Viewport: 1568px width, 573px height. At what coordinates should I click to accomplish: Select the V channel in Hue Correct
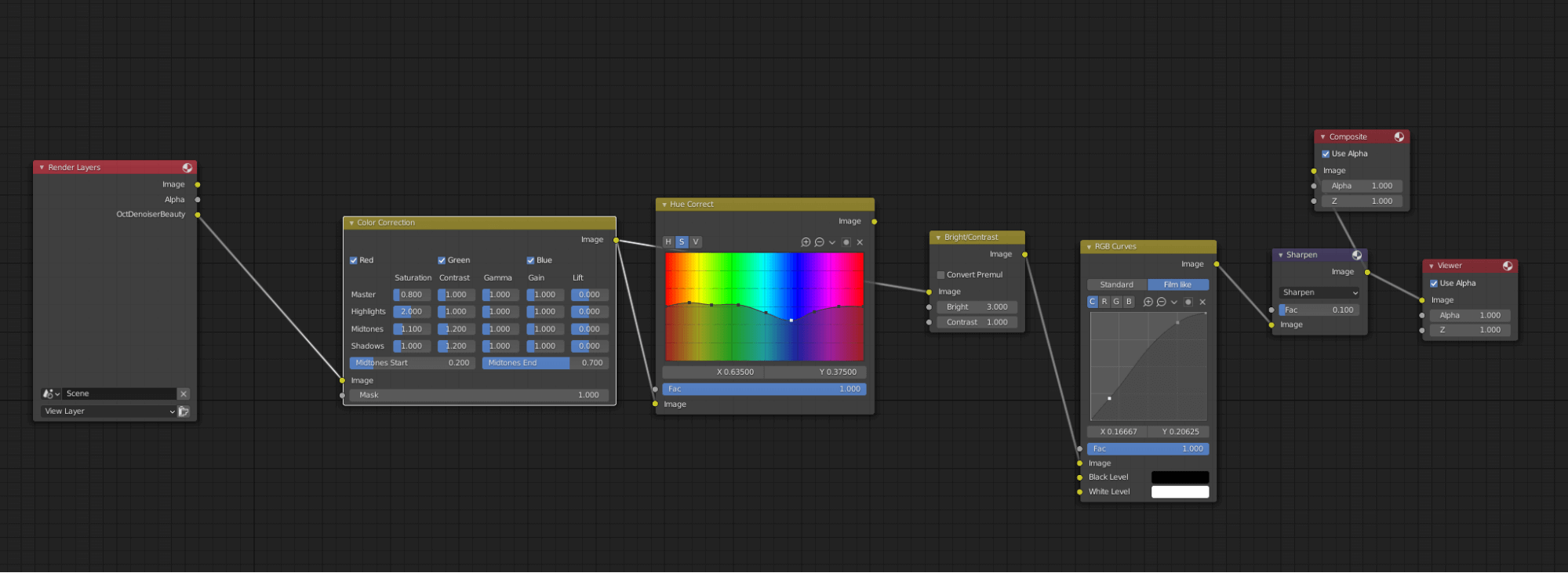(x=696, y=242)
